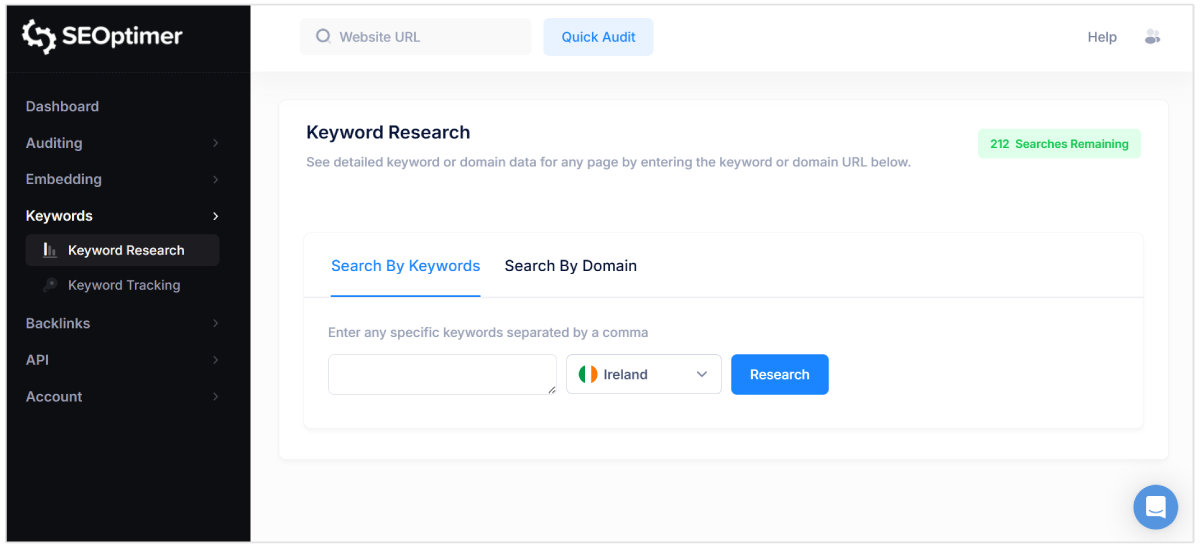Click the Ireland flag icon
The width and height of the screenshot is (1200, 547).
[588, 374]
